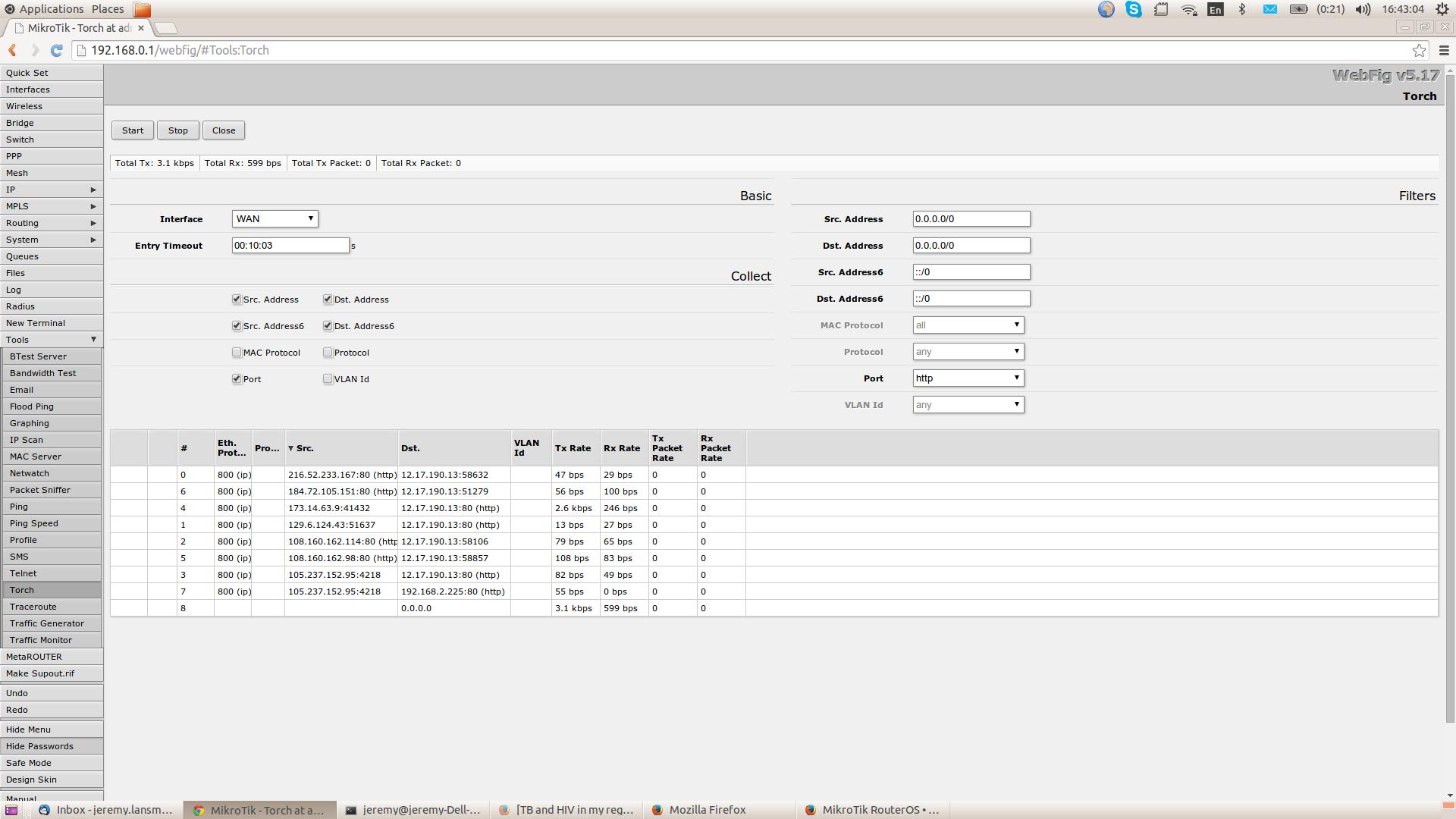Click the Bluetooth tray icon
This screenshot has height=819, width=1456.
[1242, 9]
